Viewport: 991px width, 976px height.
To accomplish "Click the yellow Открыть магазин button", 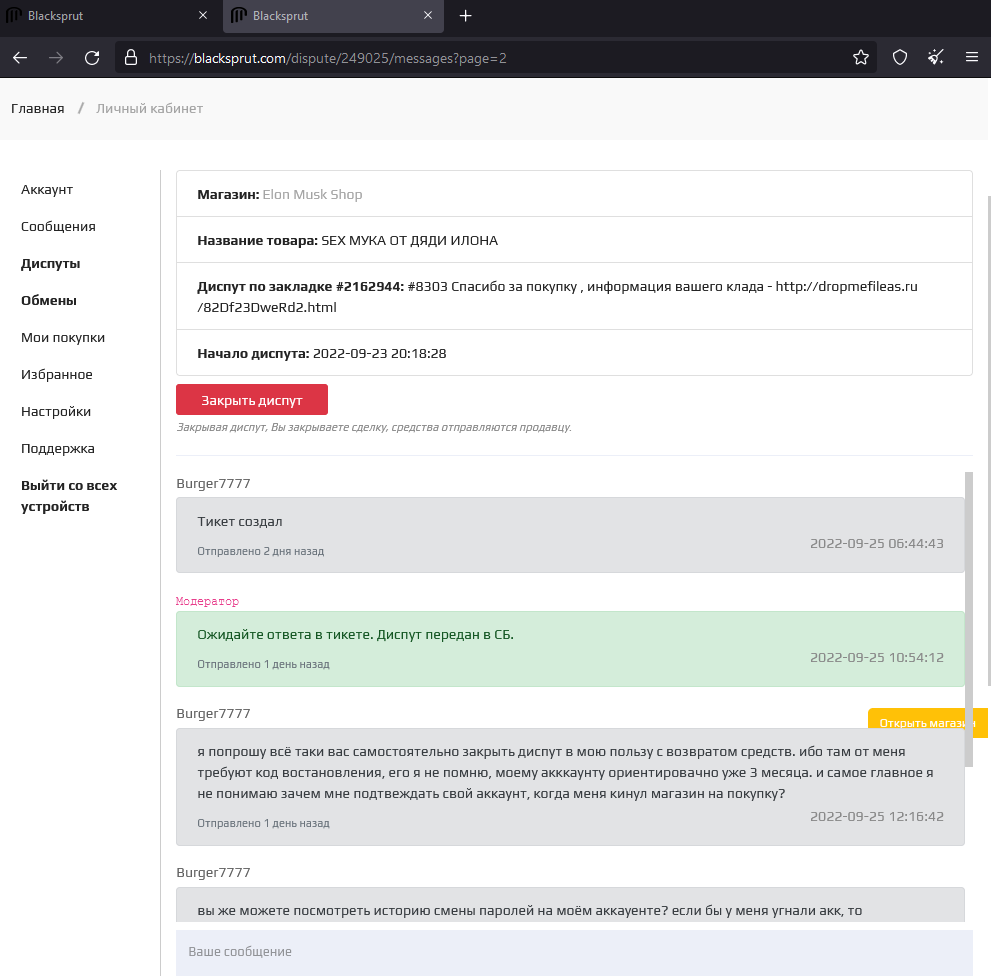I will point(927,723).
